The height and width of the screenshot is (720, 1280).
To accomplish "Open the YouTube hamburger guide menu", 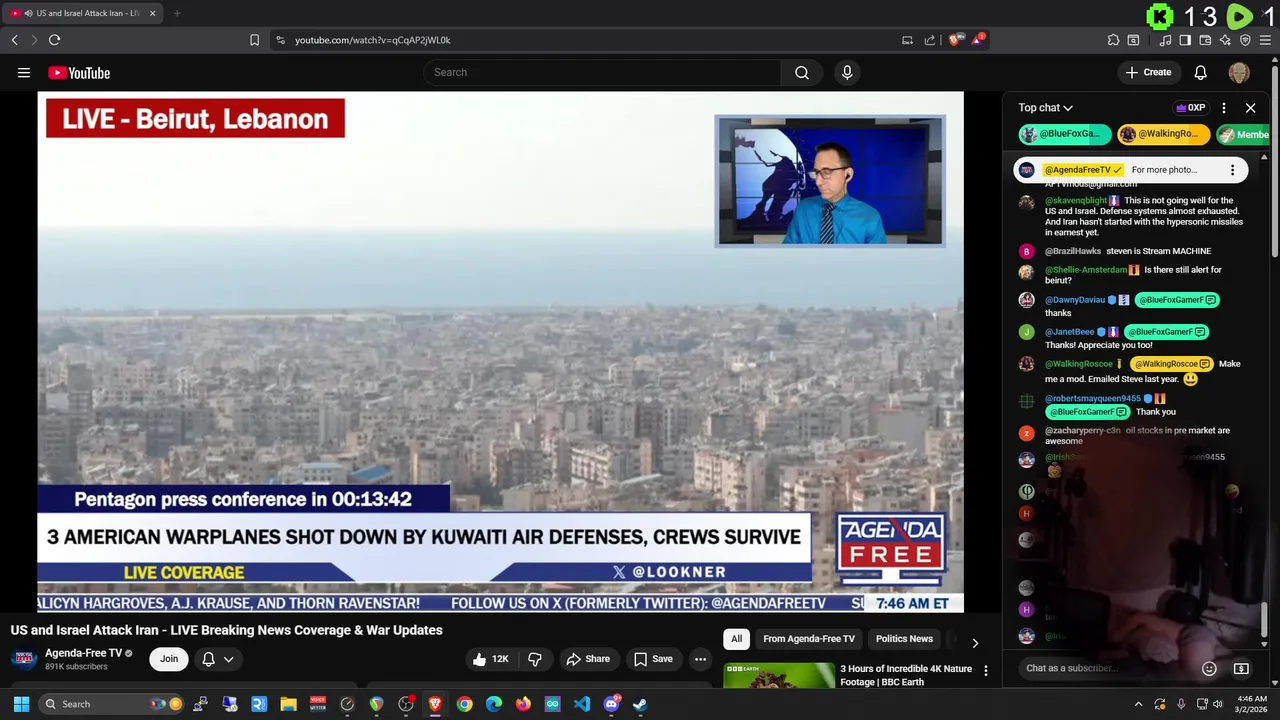I will [24, 72].
